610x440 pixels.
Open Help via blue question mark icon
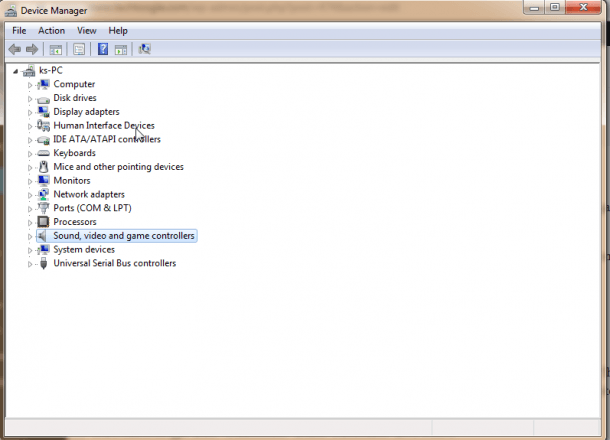tap(103, 49)
